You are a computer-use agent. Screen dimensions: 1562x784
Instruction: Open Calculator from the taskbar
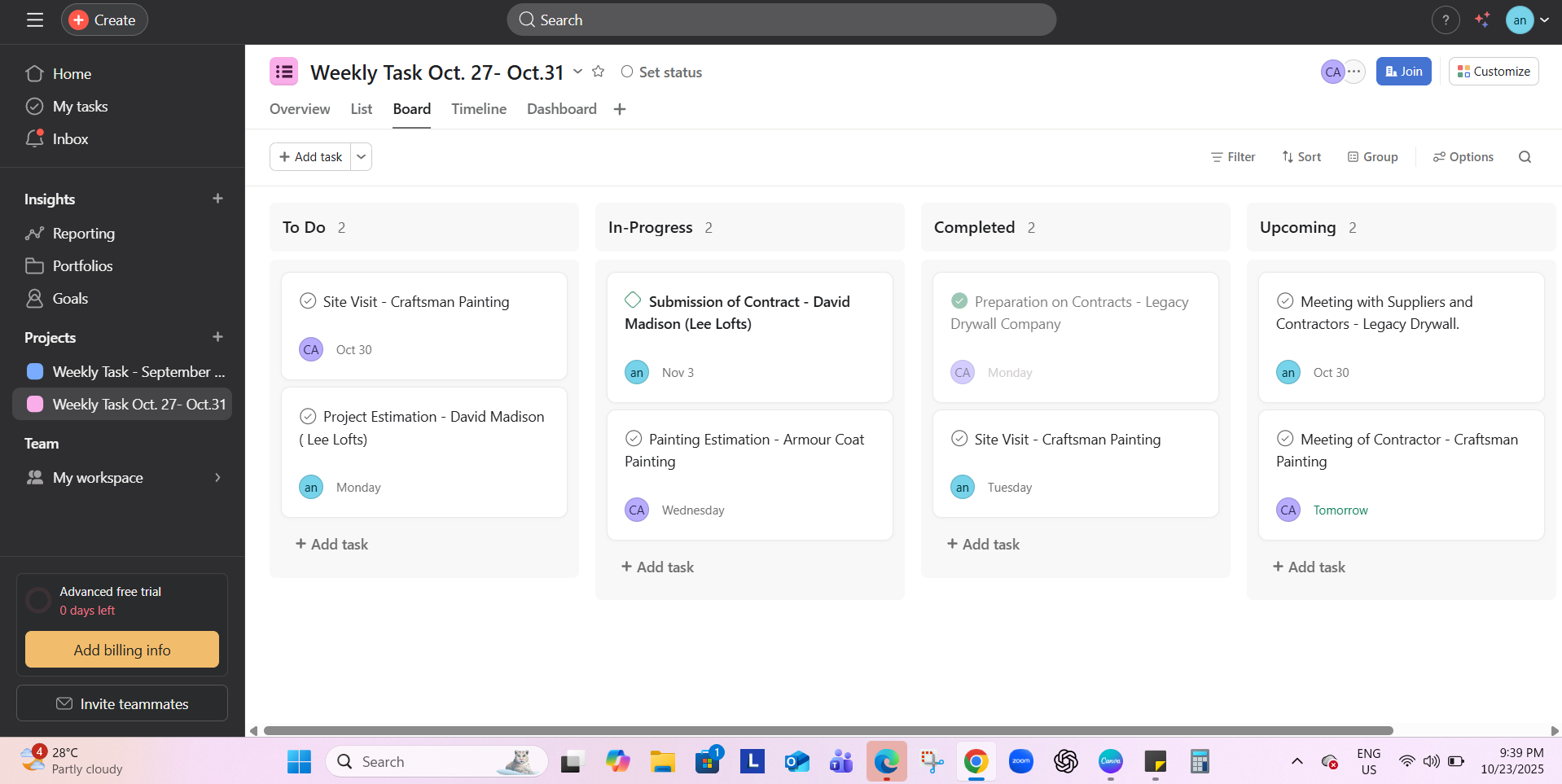click(1200, 762)
